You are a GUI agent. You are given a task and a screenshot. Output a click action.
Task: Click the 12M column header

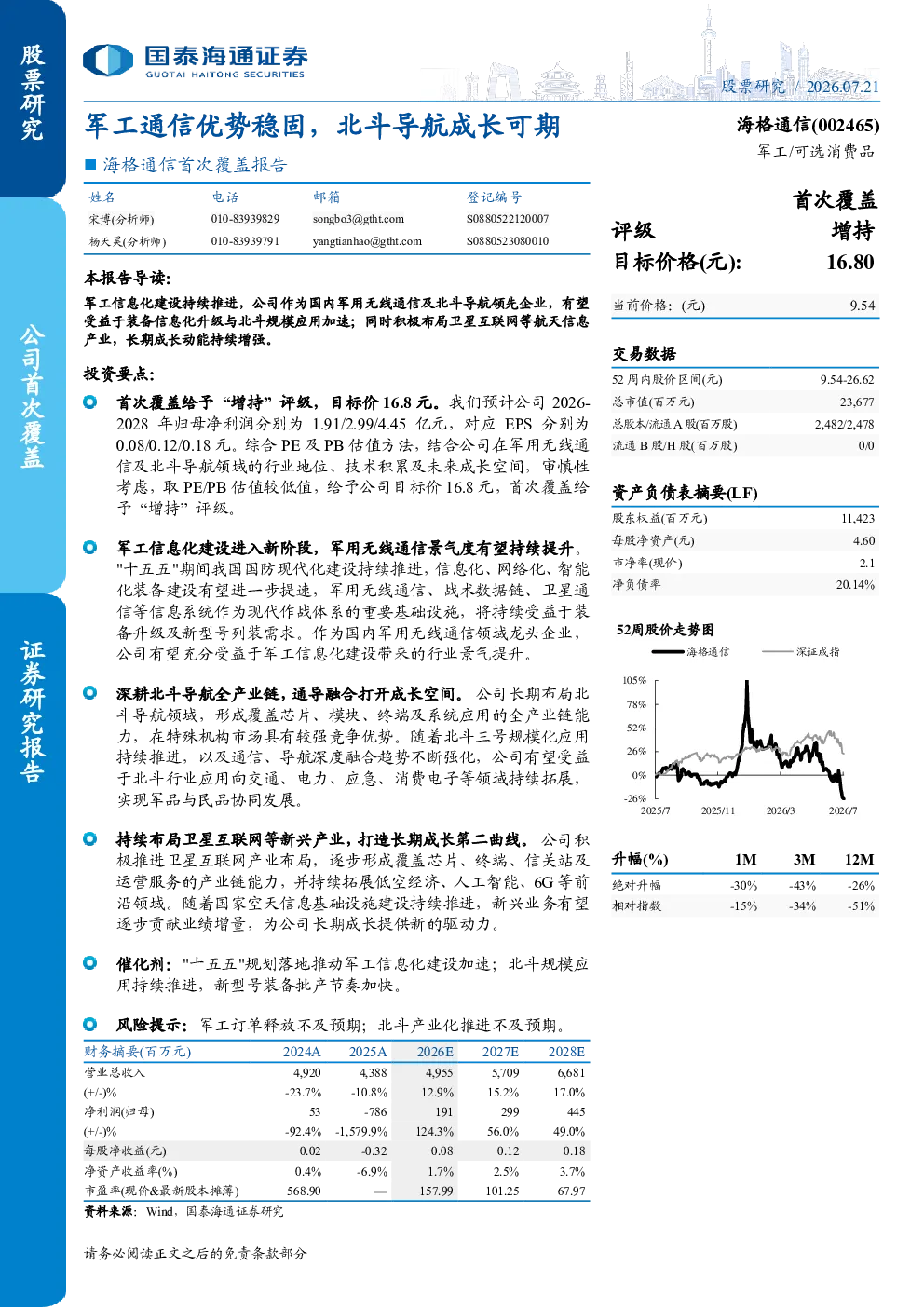coord(859,860)
